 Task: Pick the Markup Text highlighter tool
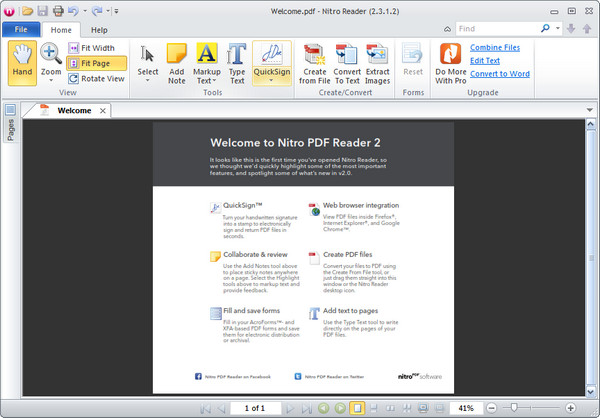(x=207, y=59)
